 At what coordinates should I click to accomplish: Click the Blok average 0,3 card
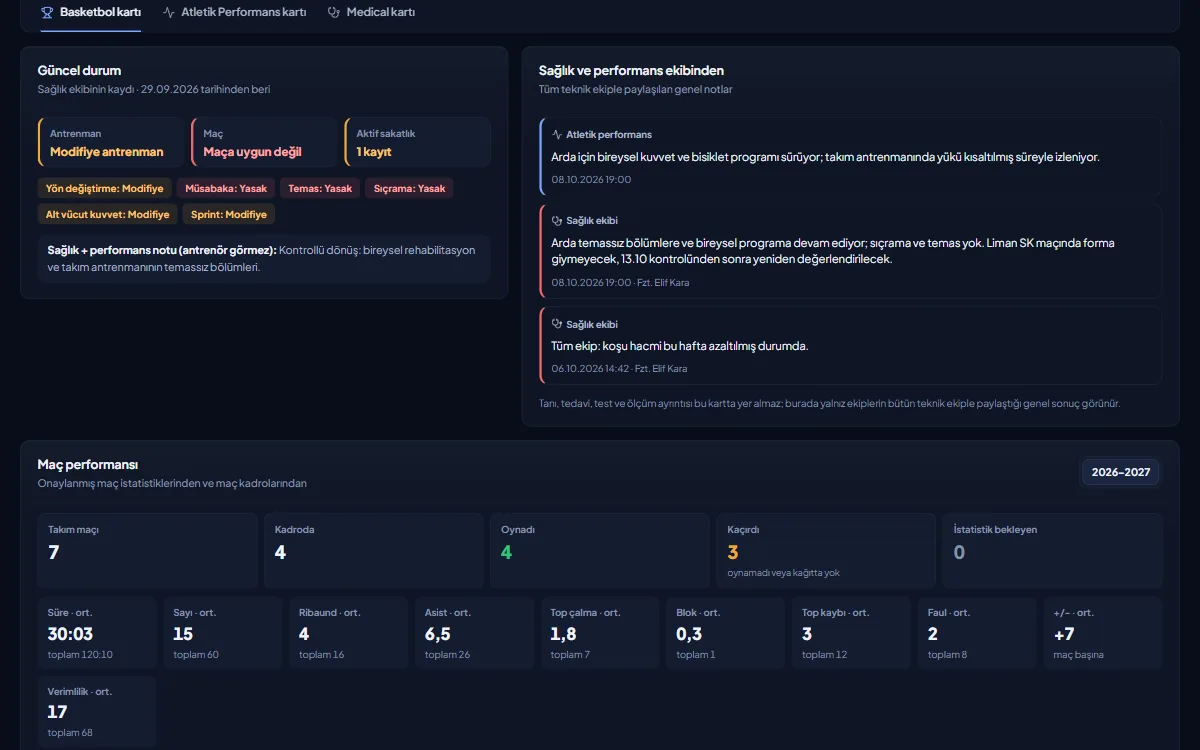(726, 633)
